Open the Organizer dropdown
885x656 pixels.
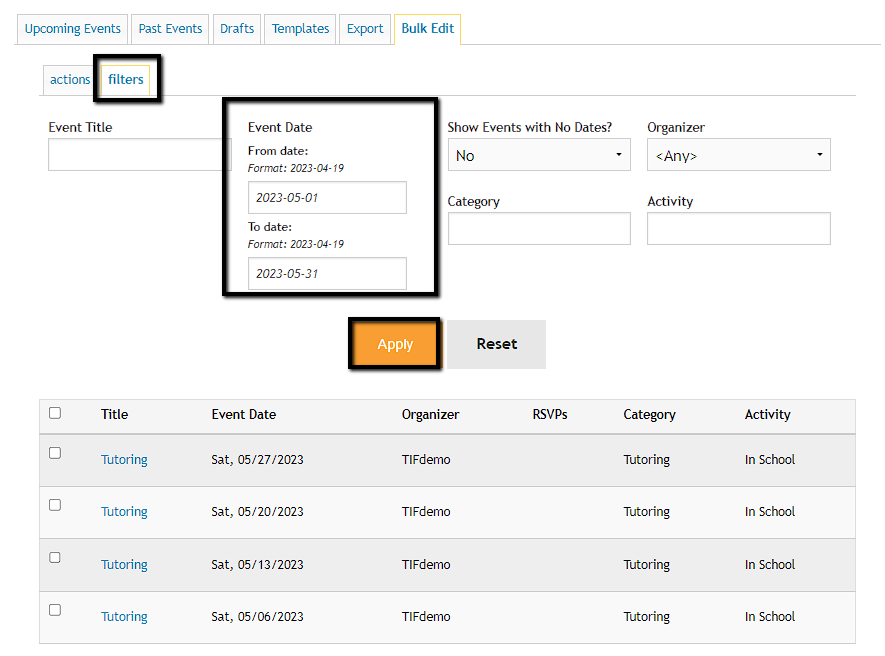738,155
